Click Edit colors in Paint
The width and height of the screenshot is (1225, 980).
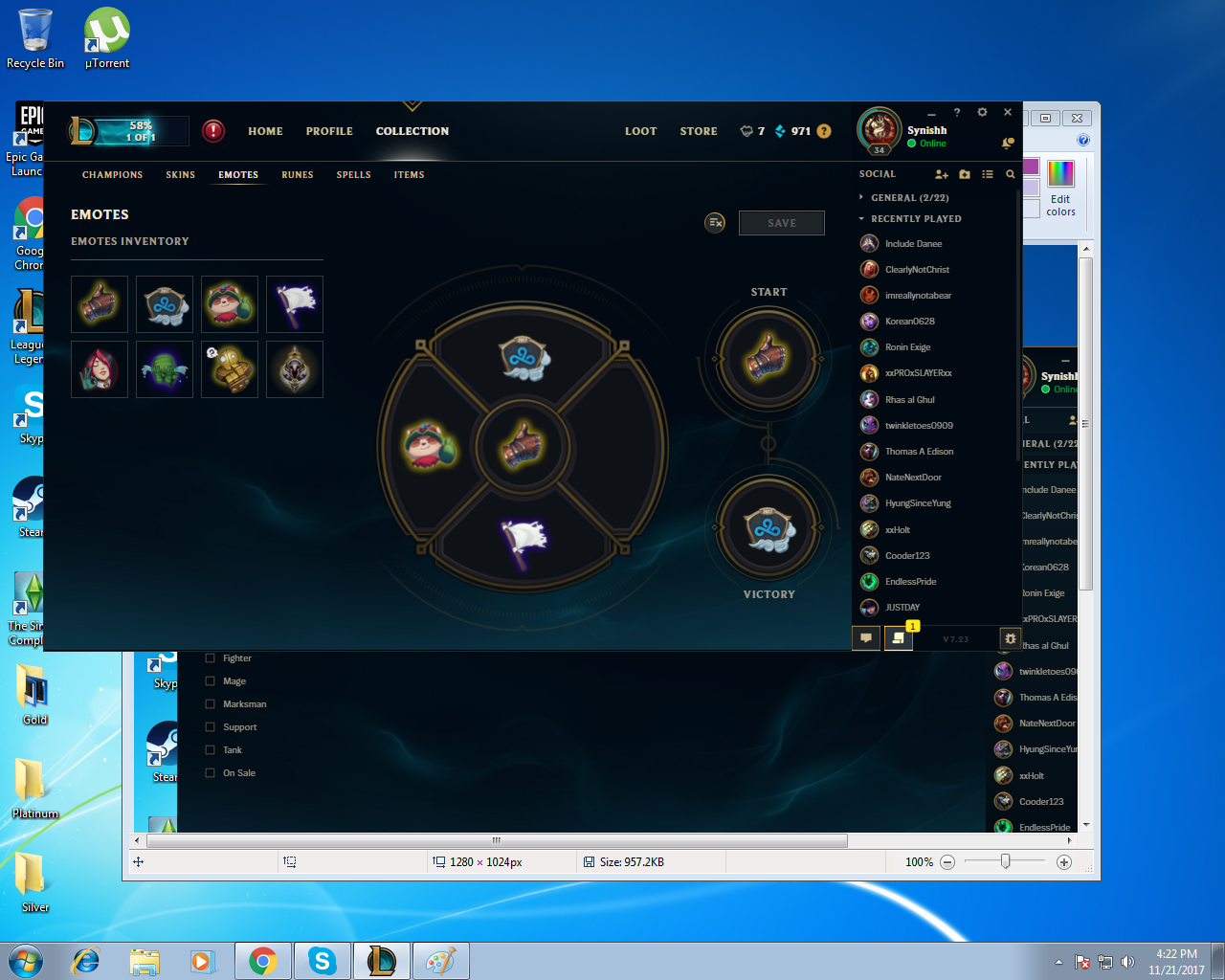tap(1060, 189)
